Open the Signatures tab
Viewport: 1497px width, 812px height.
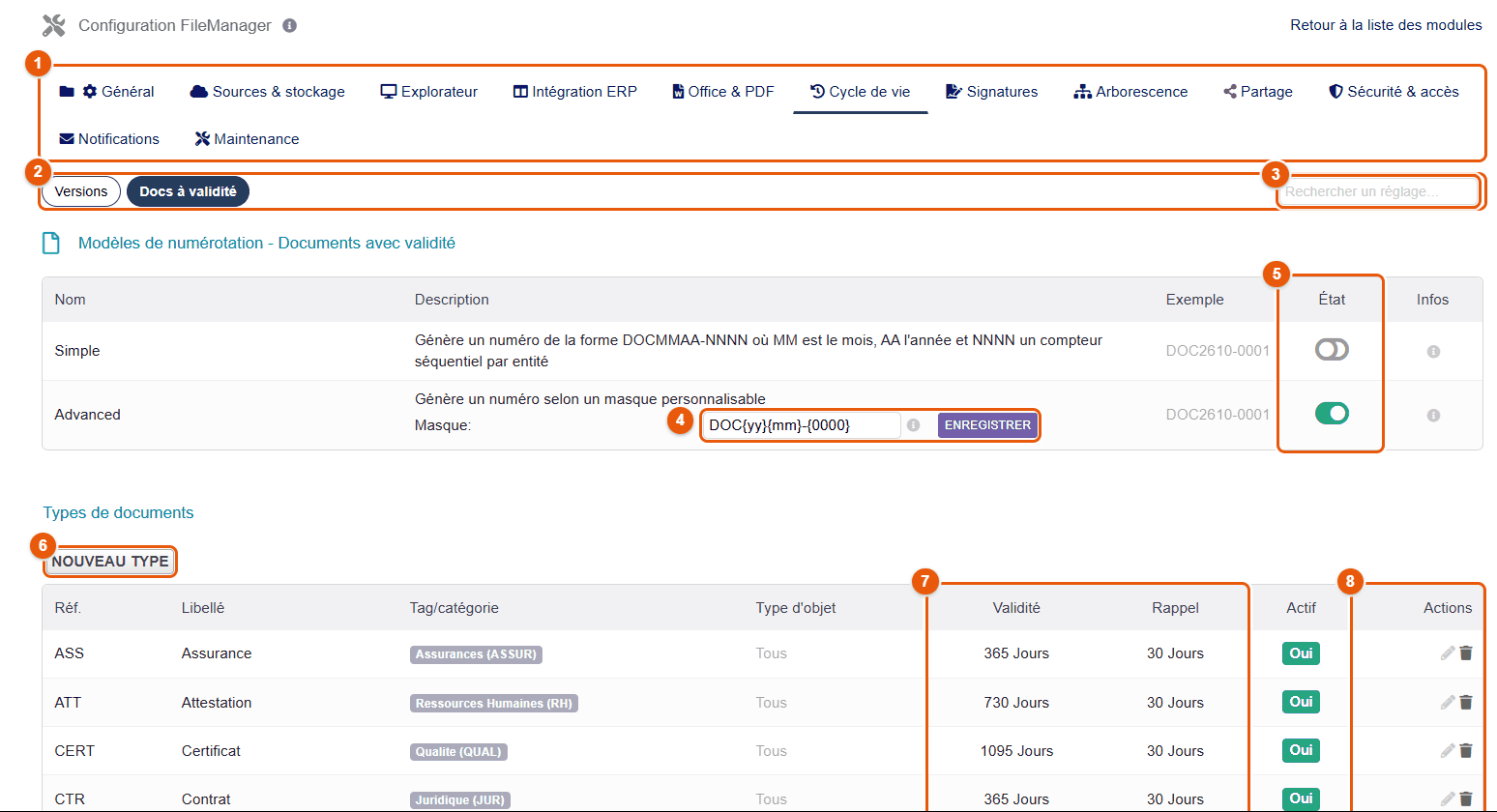(992, 92)
